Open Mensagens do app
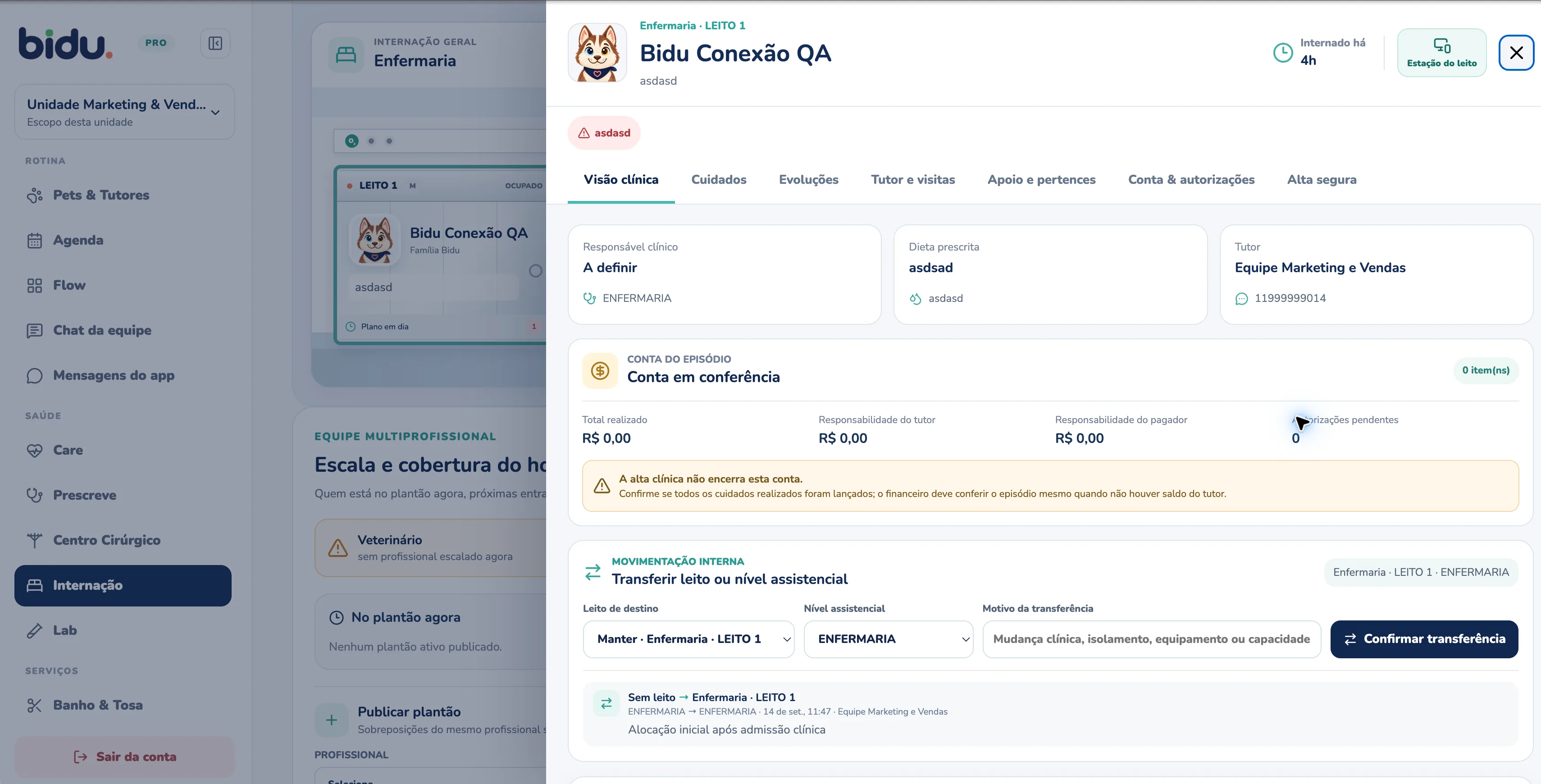 point(123,376)
